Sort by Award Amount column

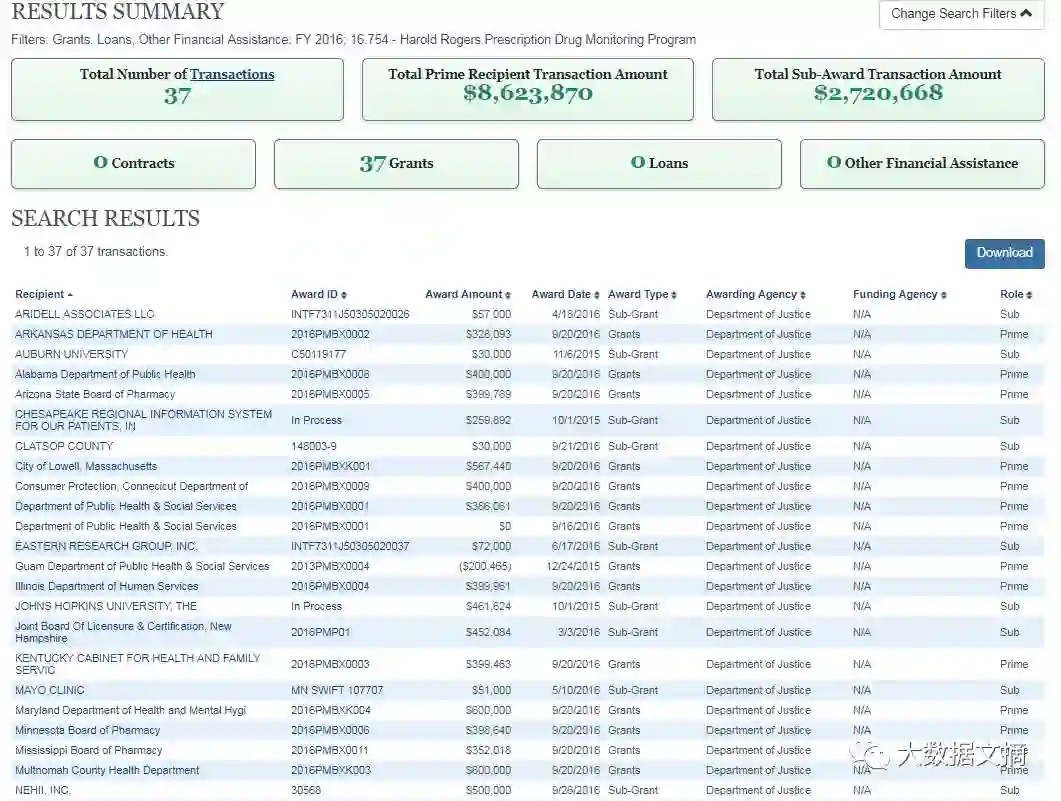[467, 295]
